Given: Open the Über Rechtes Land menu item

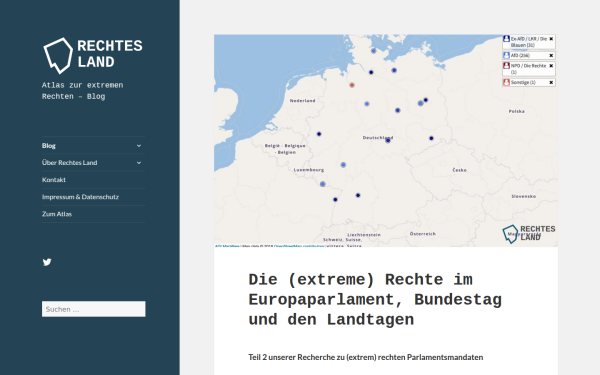Looking at the screenshot, I should click(x=70, y=163).
